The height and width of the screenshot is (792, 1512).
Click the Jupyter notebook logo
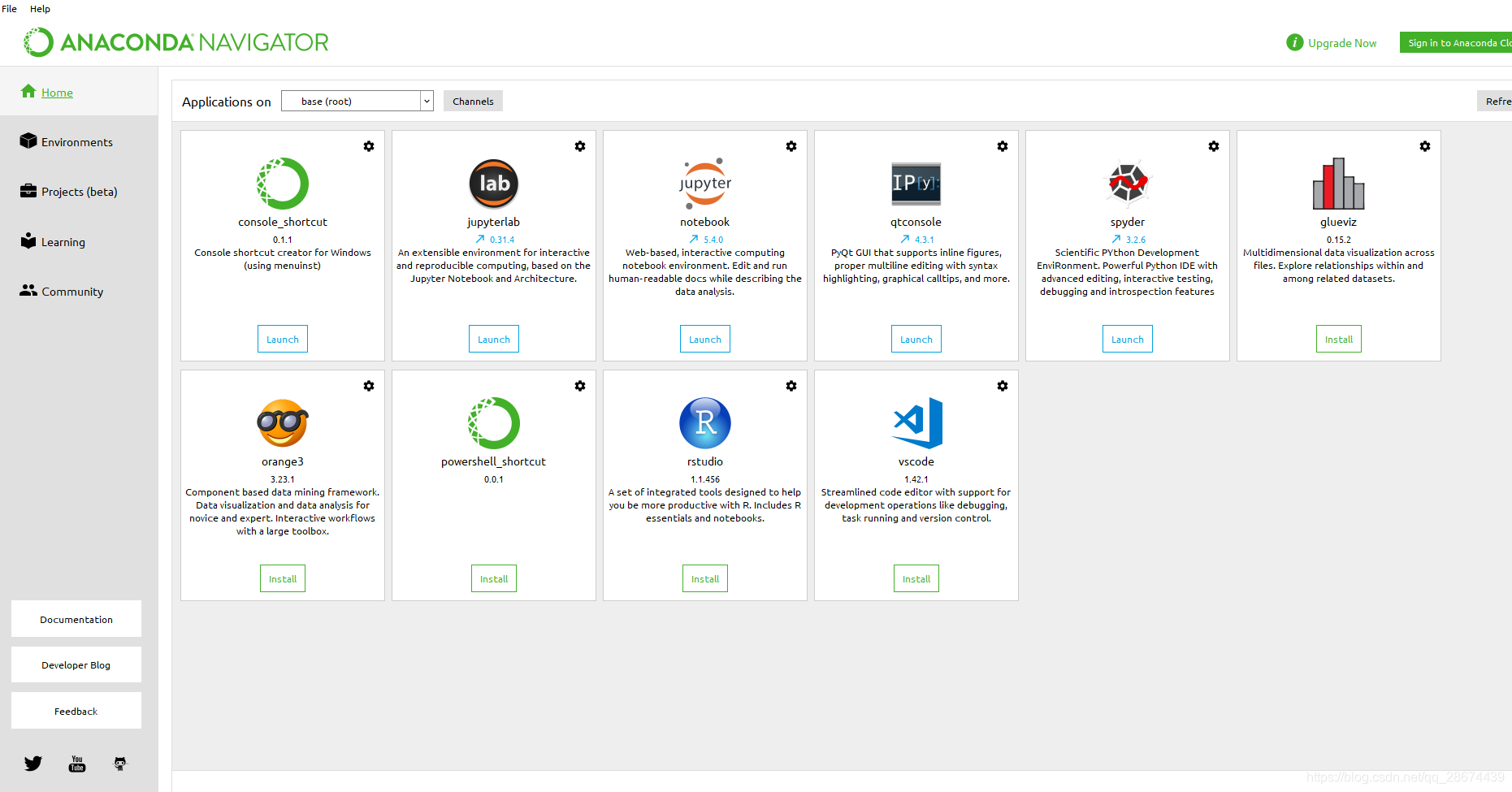pyautogui.click(x=705, y=184)
